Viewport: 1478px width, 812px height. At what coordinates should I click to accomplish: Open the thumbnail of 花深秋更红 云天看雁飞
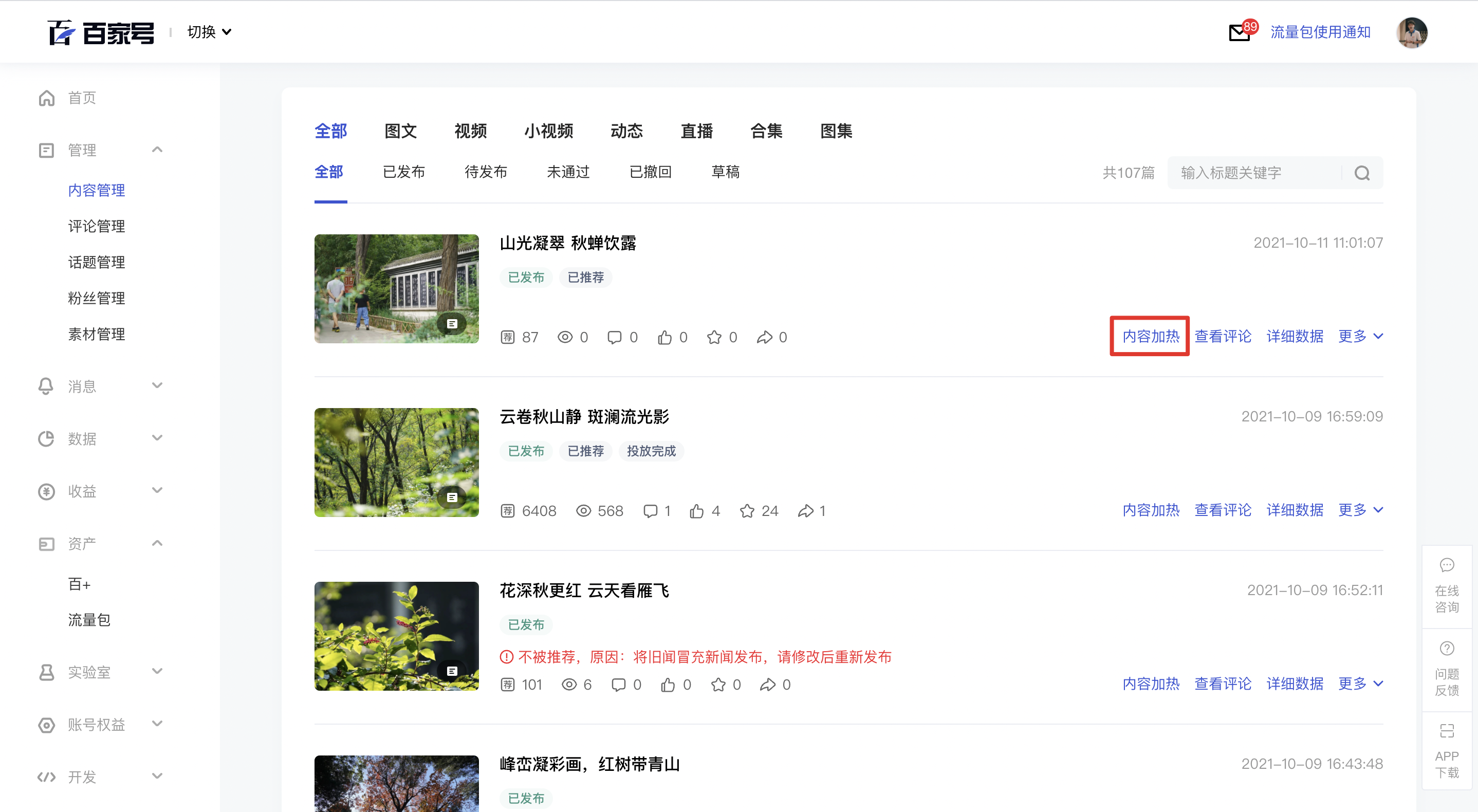point(396,636)
